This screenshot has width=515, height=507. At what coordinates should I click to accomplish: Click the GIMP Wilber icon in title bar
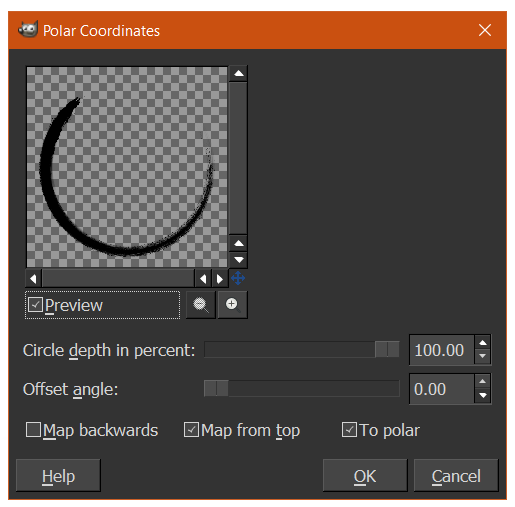28,30
